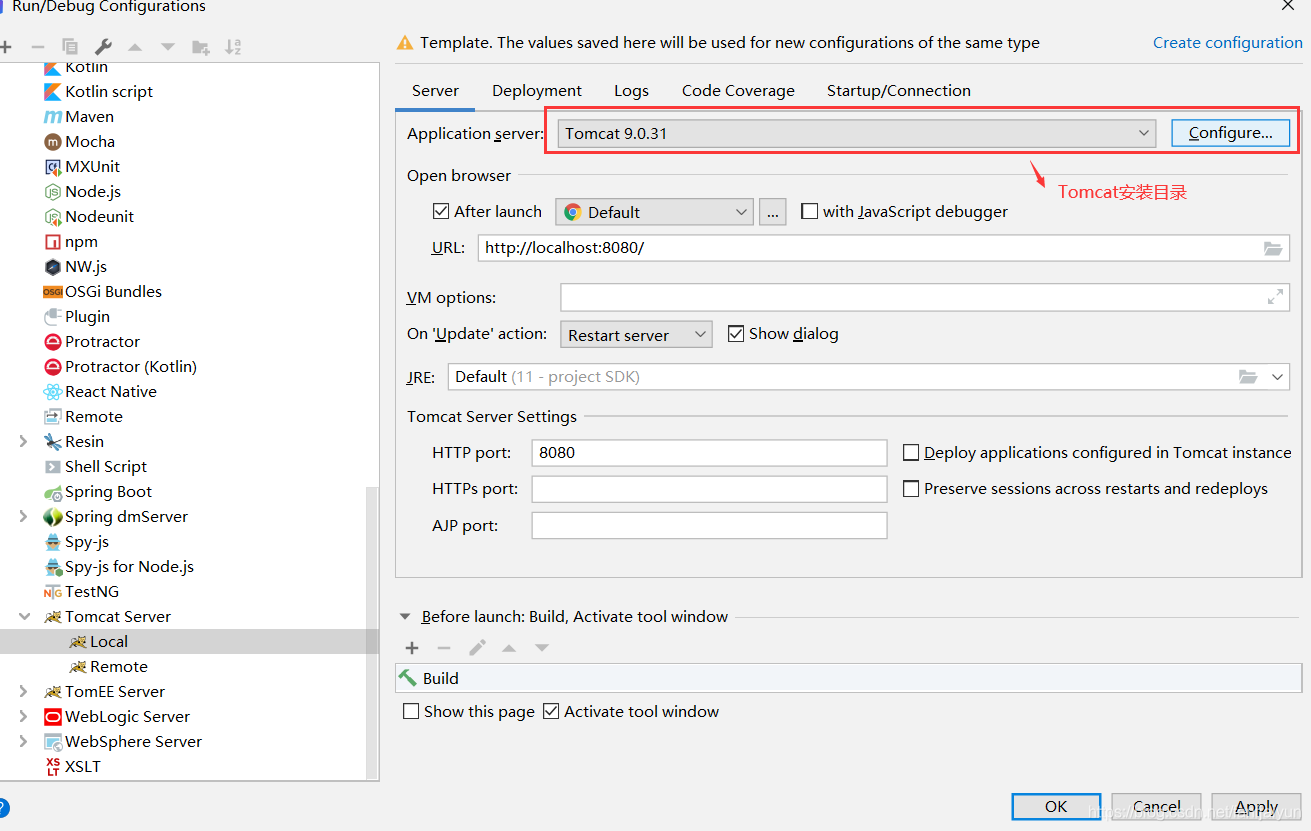
Task: Expand the WebSphere Server node
Action: pos(23,742)
